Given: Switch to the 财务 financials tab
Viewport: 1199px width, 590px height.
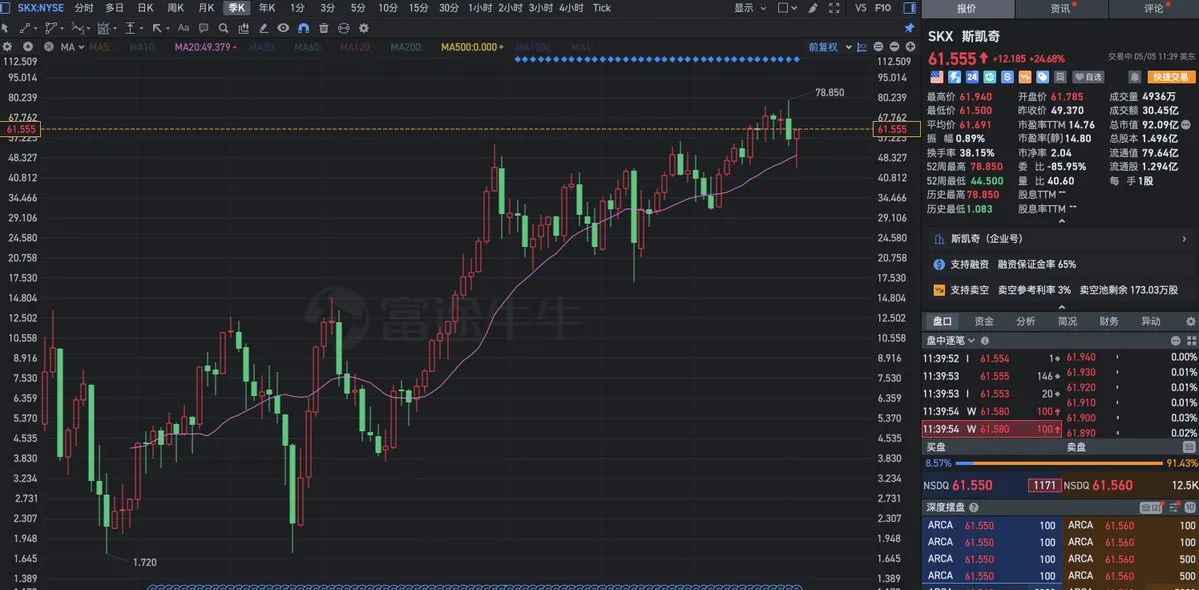Looking at the screenshot, I should click(x=1109, y=321).
